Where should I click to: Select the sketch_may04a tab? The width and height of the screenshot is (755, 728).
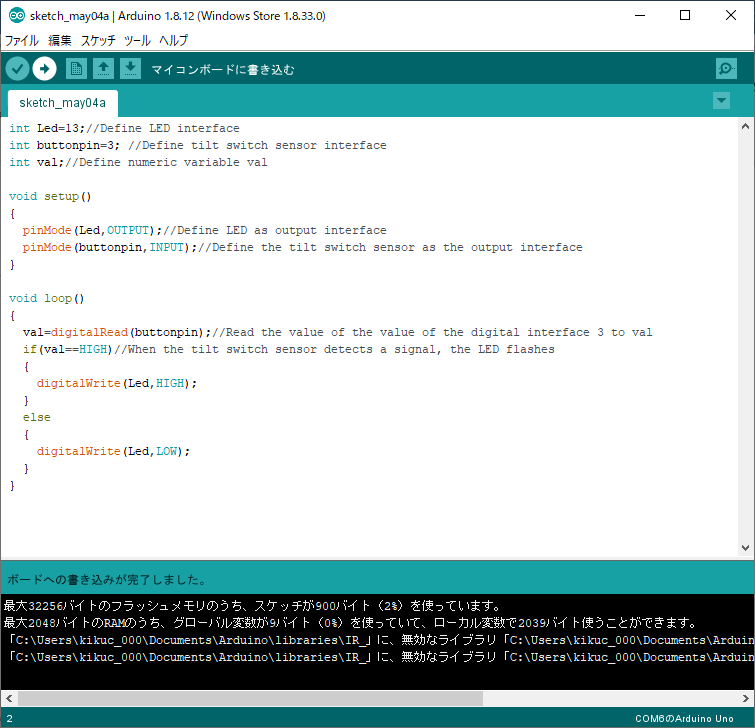62,103
